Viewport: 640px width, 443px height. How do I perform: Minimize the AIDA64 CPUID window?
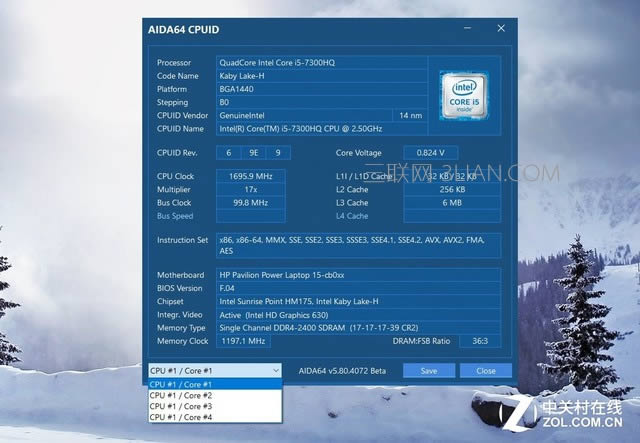pos(467,28)
